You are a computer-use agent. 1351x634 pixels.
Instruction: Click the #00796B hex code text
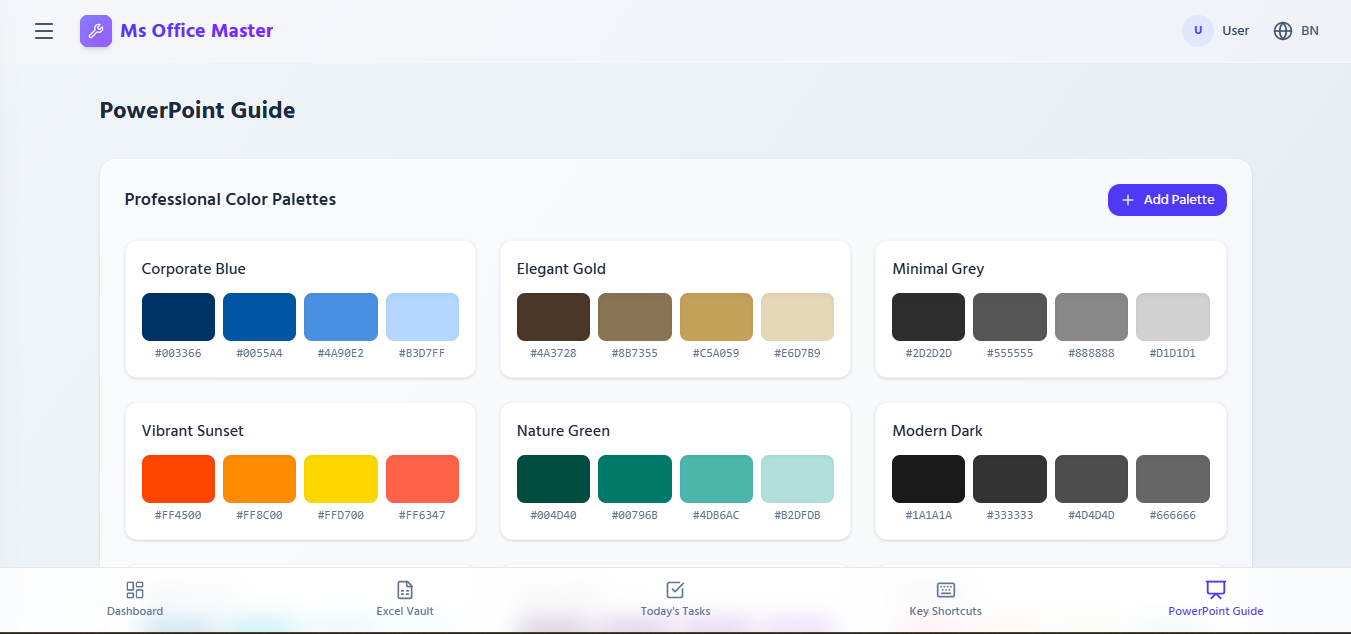[x=635, y=515]
